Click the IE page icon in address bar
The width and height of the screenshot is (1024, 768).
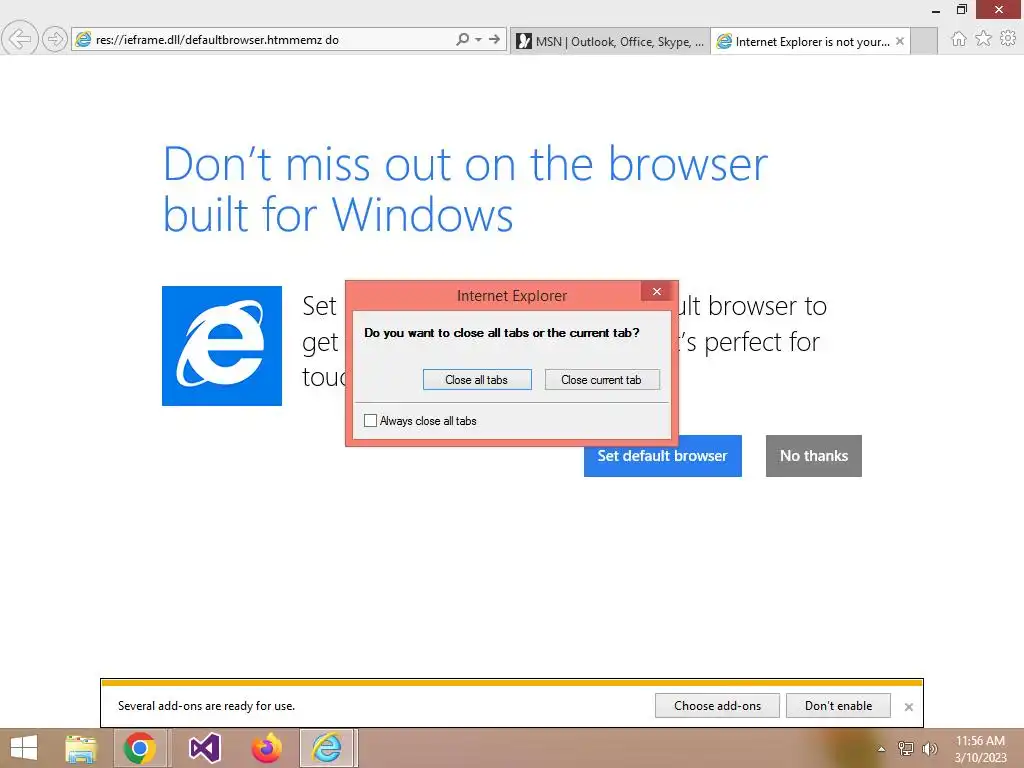[x=83, y=39]
